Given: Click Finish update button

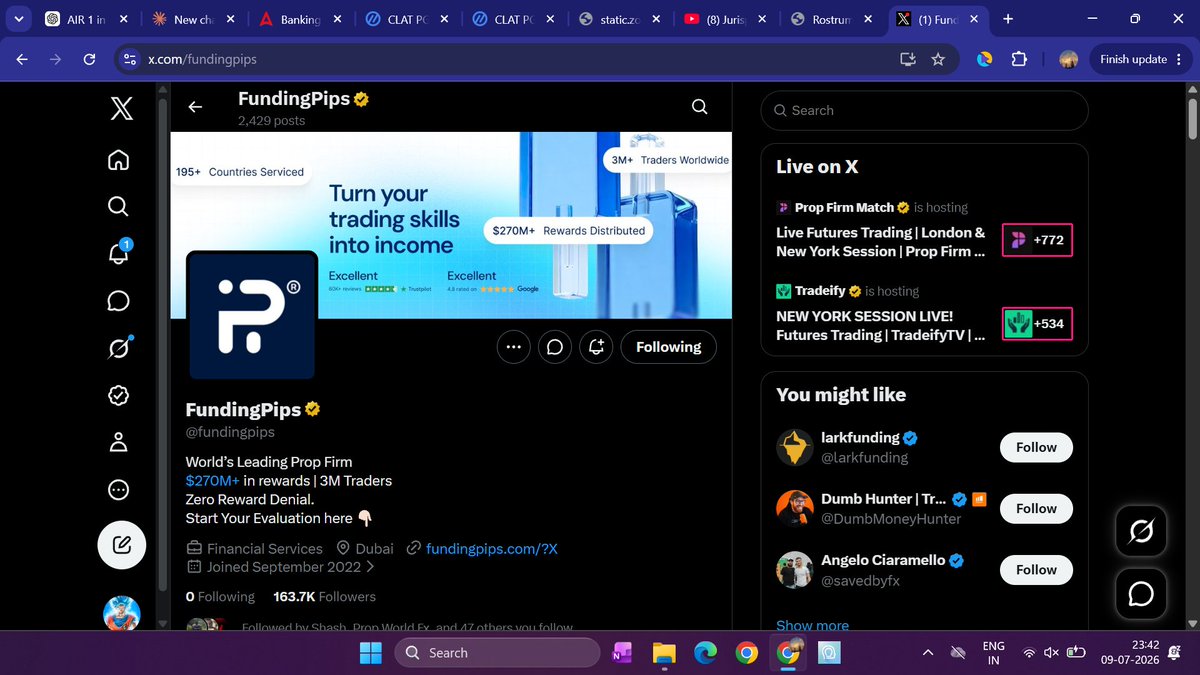Looking at the screenshot, I should click(1133, 59).
